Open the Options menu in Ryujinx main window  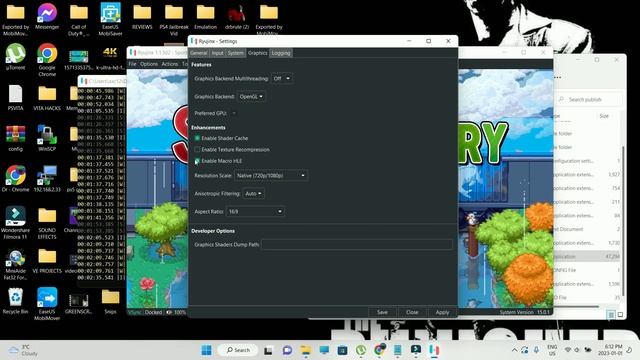149,64
